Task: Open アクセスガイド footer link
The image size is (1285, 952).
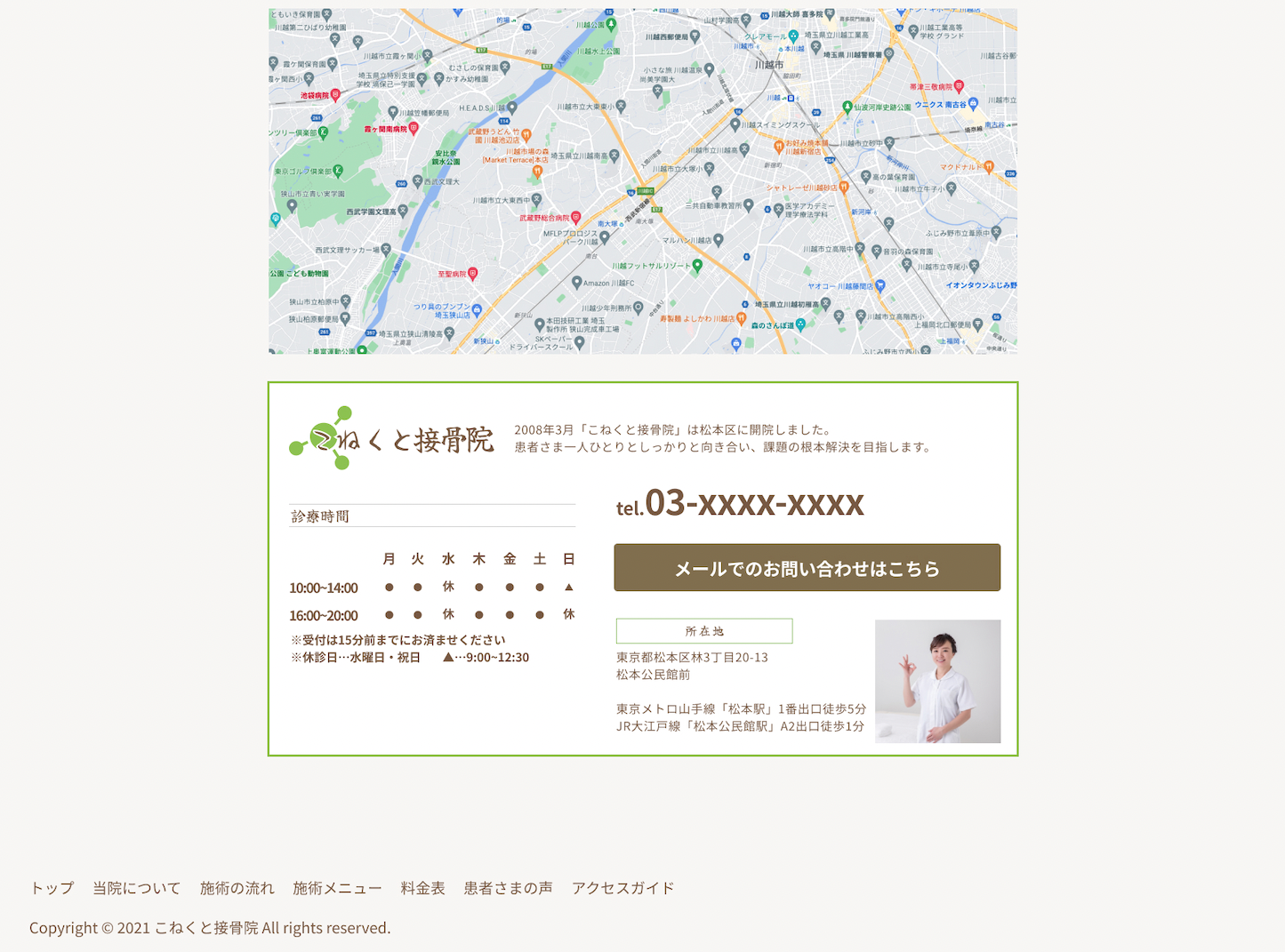Action: pos(622,888)
